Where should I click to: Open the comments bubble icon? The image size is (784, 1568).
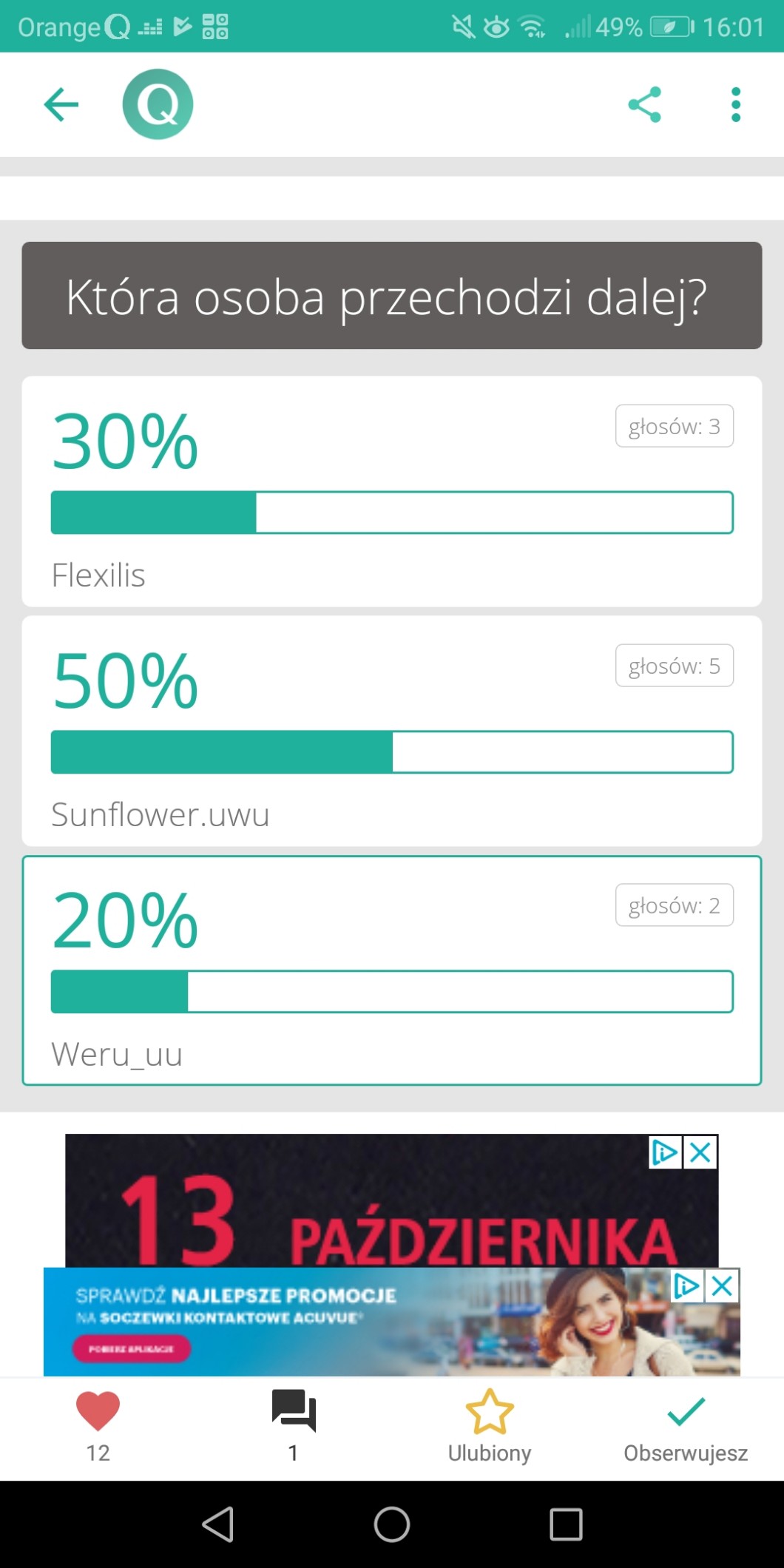pos(294,1410)
